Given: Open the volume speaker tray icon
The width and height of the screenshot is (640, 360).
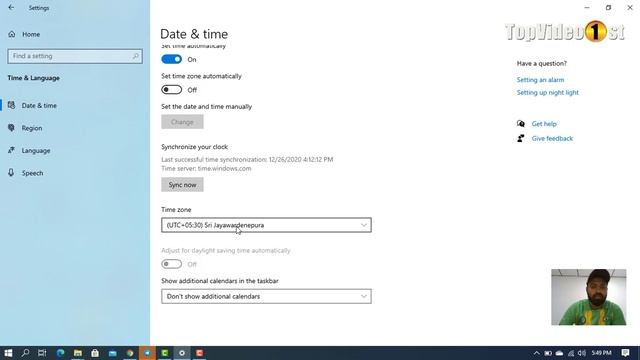Looking at the screenshot, I should point(582,353).
